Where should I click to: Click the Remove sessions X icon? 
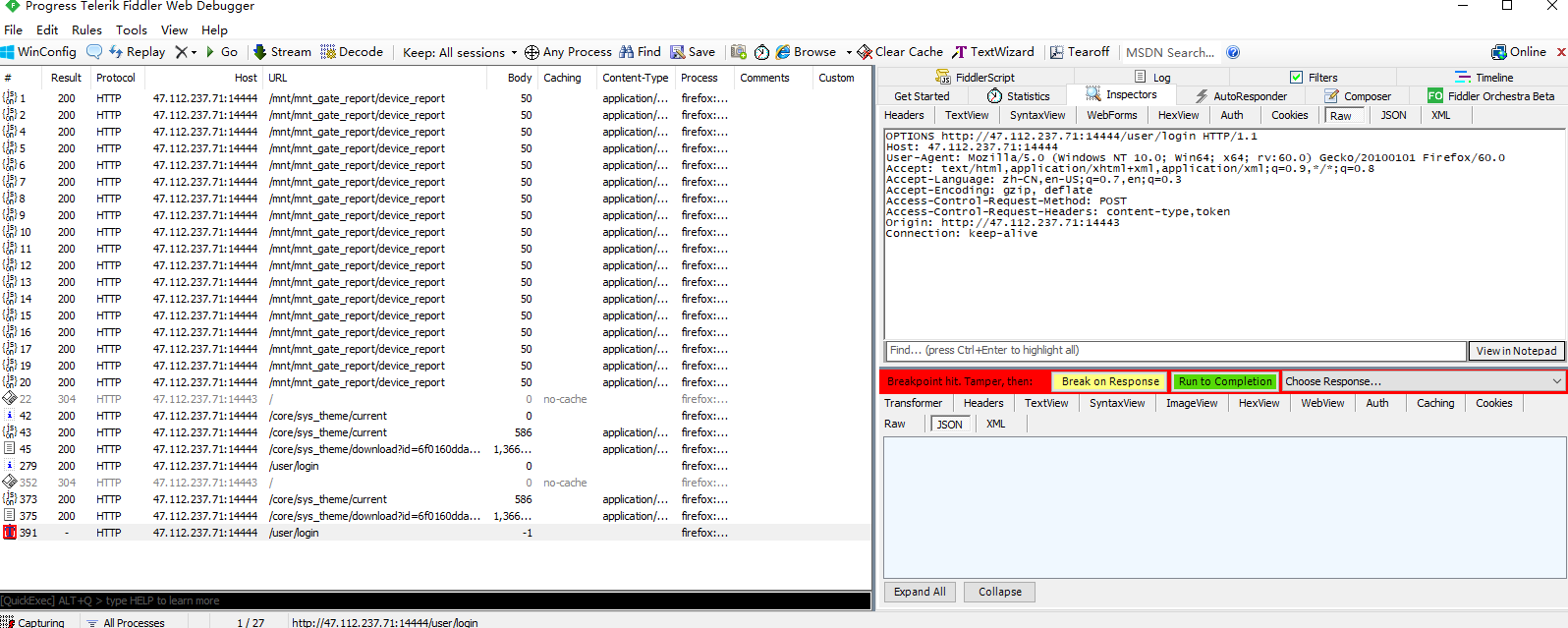tap(181, 52)
